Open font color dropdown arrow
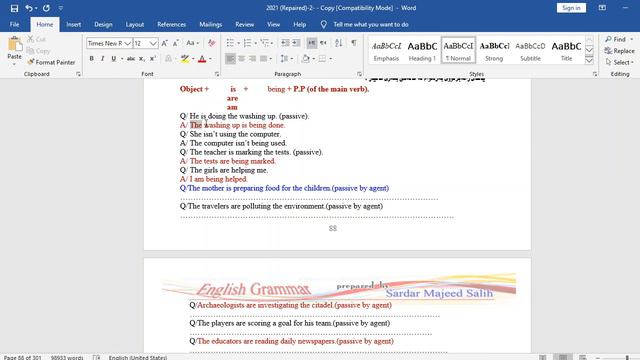Image resolution: width=640 pixels, height=360 pixels. [x=210, y=59]
